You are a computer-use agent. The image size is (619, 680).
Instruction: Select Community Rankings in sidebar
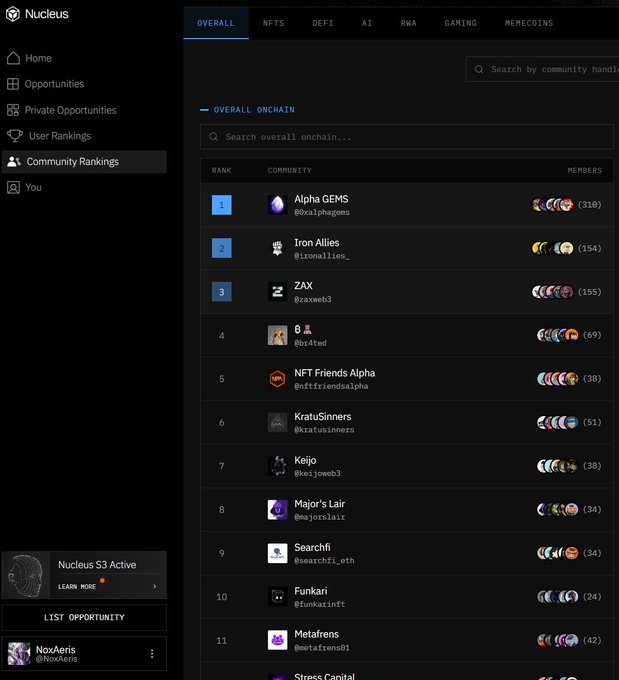(84, 162)
